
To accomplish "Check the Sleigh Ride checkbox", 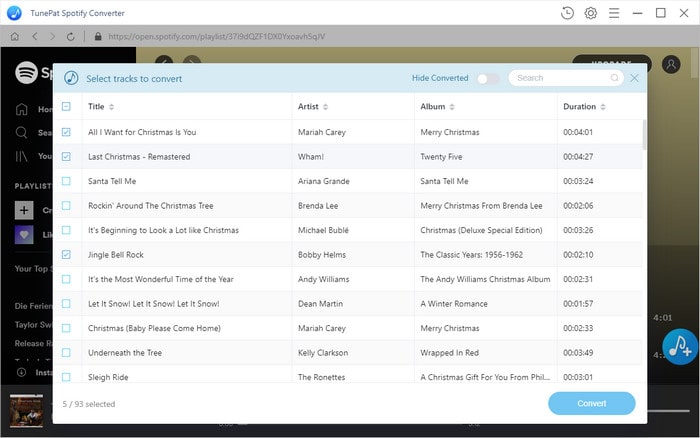I will tap(66, 377).
